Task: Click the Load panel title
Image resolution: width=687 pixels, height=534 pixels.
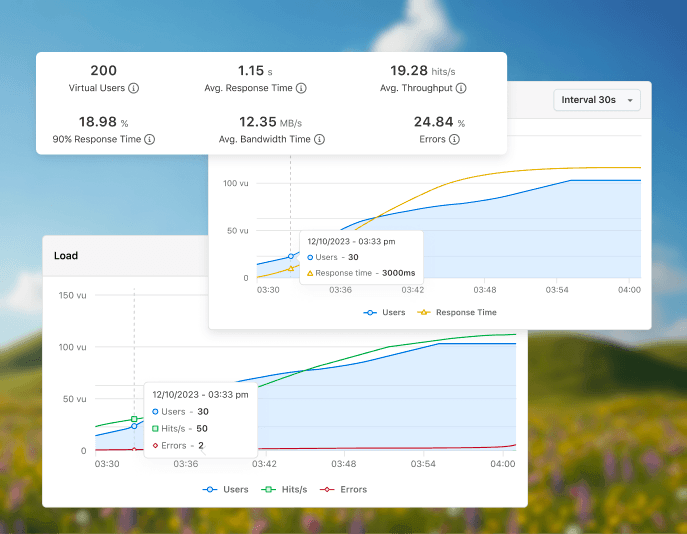Action: 66,256
